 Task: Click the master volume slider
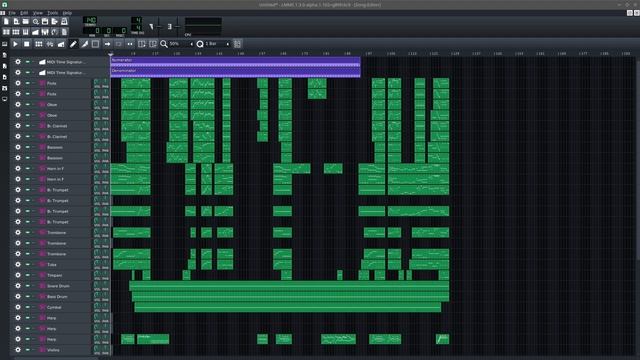(x=158, y=27)
